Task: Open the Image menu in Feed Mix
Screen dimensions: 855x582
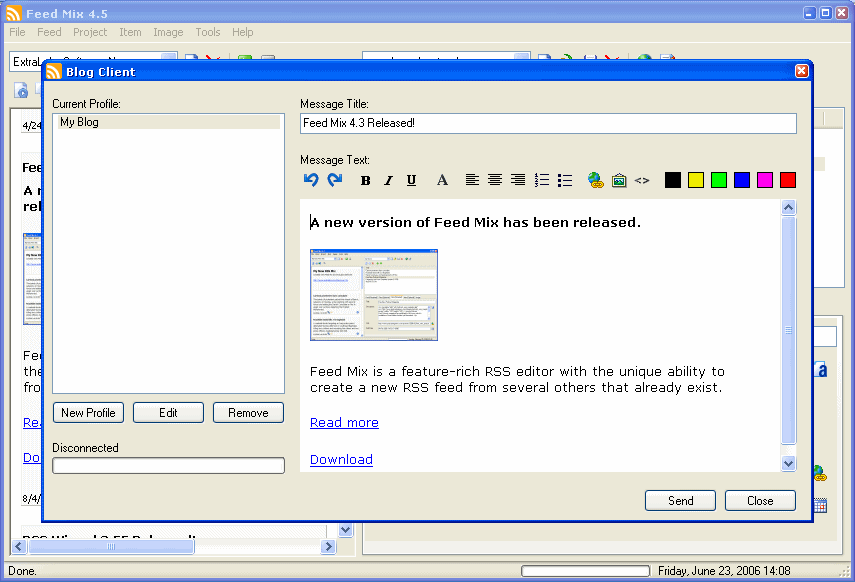Action: (168, 32)
